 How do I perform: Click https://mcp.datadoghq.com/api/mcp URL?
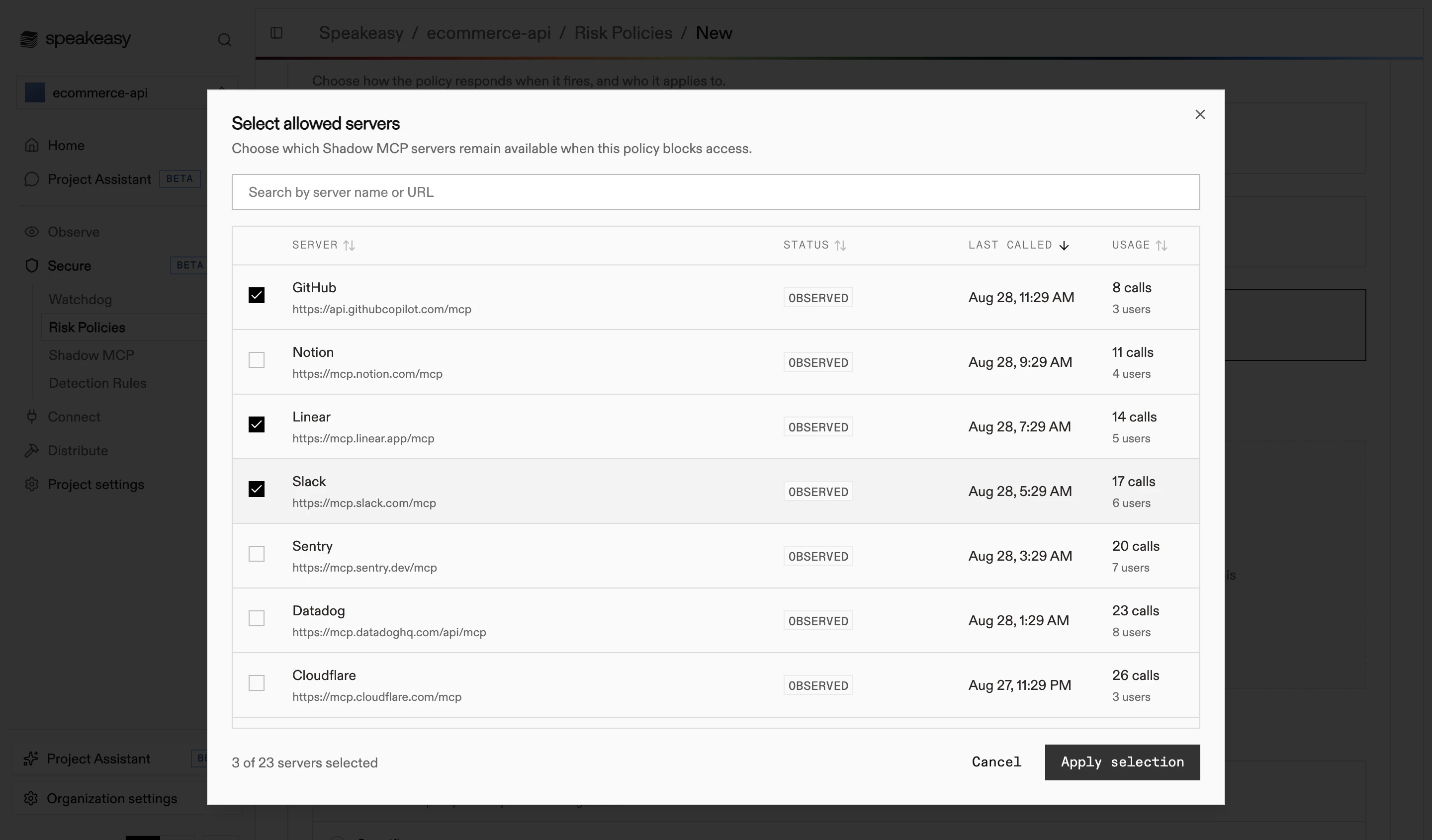389,633
